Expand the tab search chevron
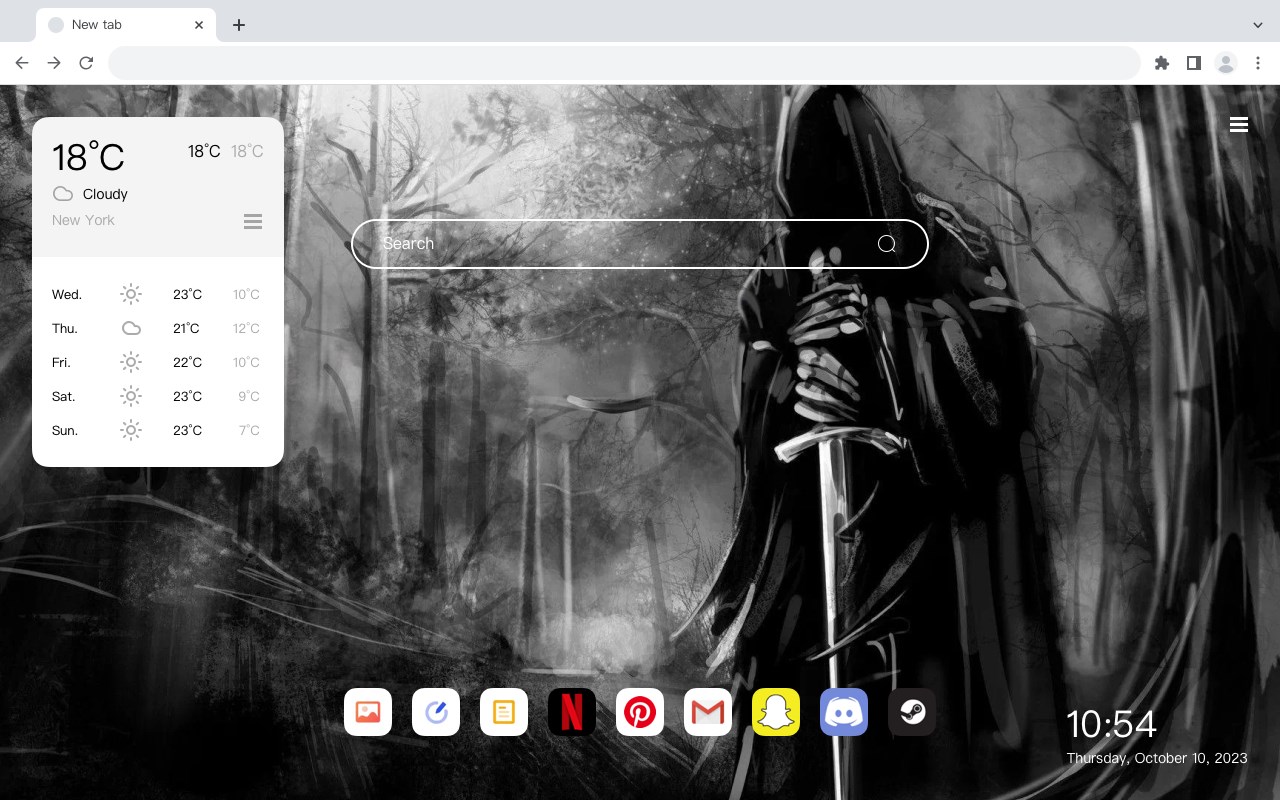Screen dimensions: 1280x800 (1258, 25)
